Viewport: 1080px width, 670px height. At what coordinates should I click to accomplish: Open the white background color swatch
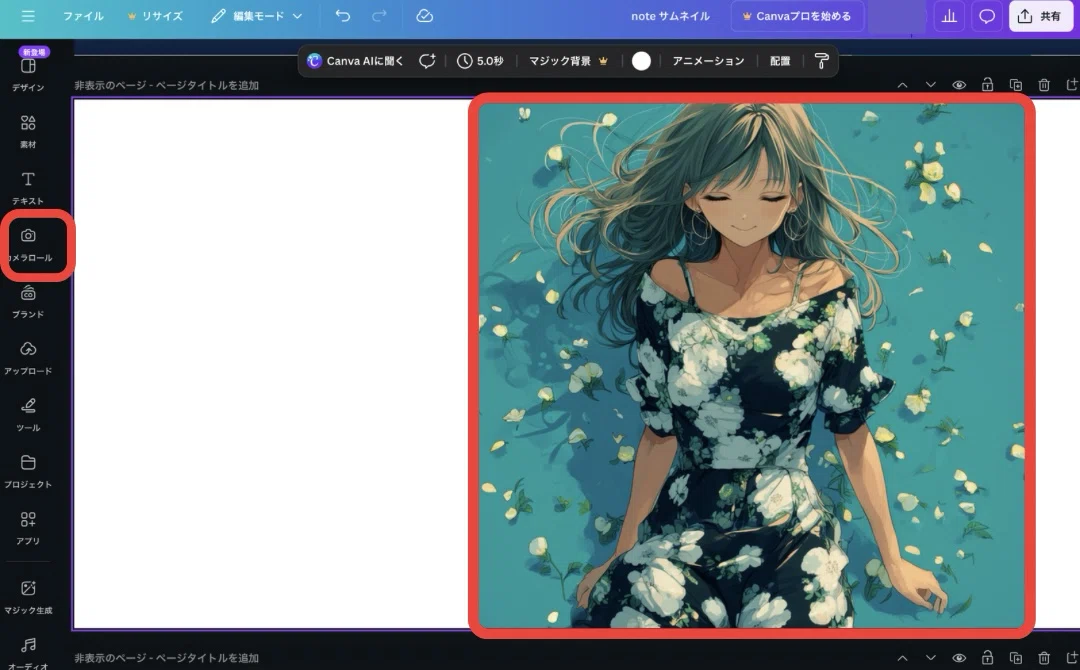pos(641,61)
